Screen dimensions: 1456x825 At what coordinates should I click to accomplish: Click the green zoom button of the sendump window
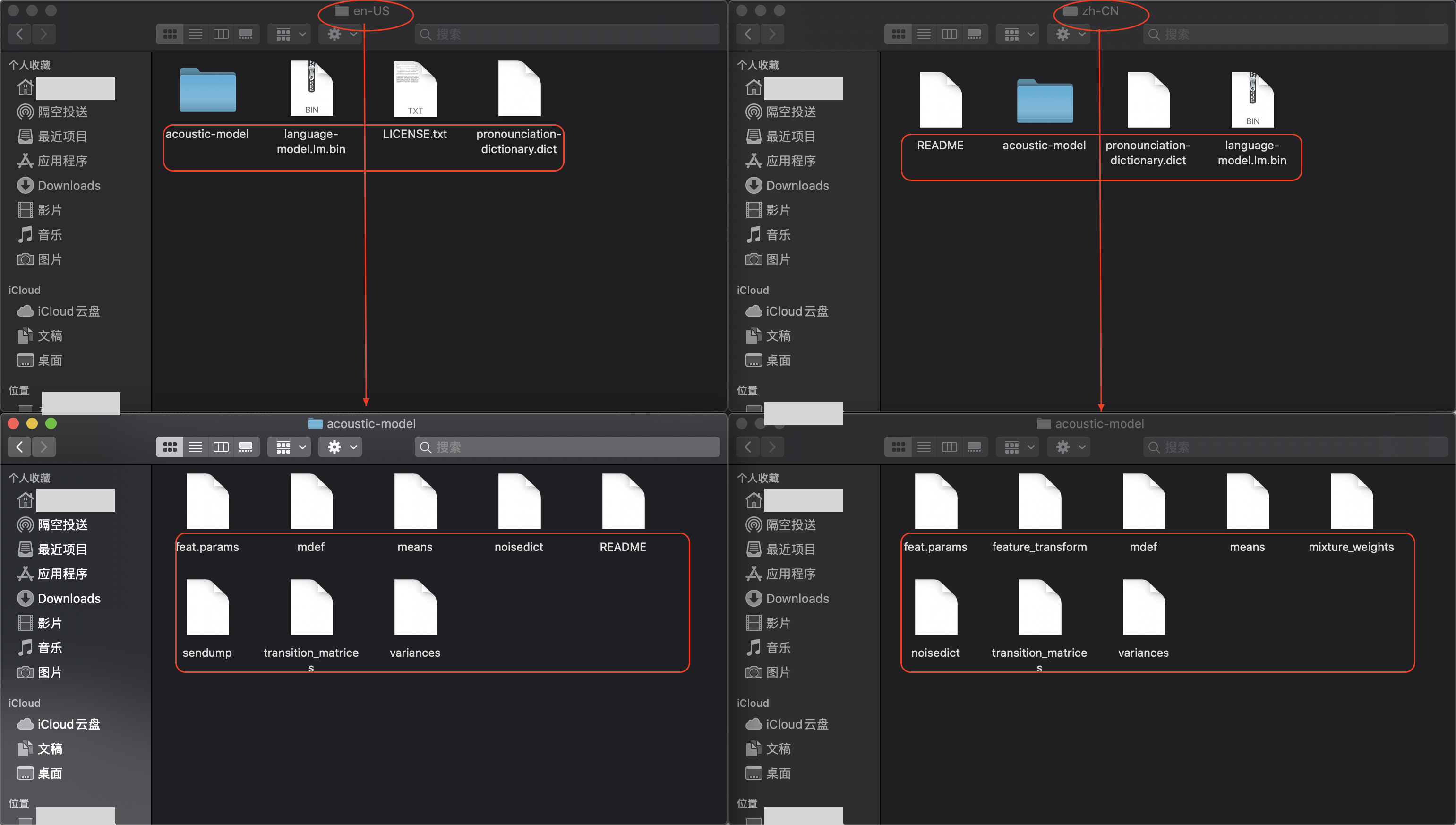click(x=51, y=423)
